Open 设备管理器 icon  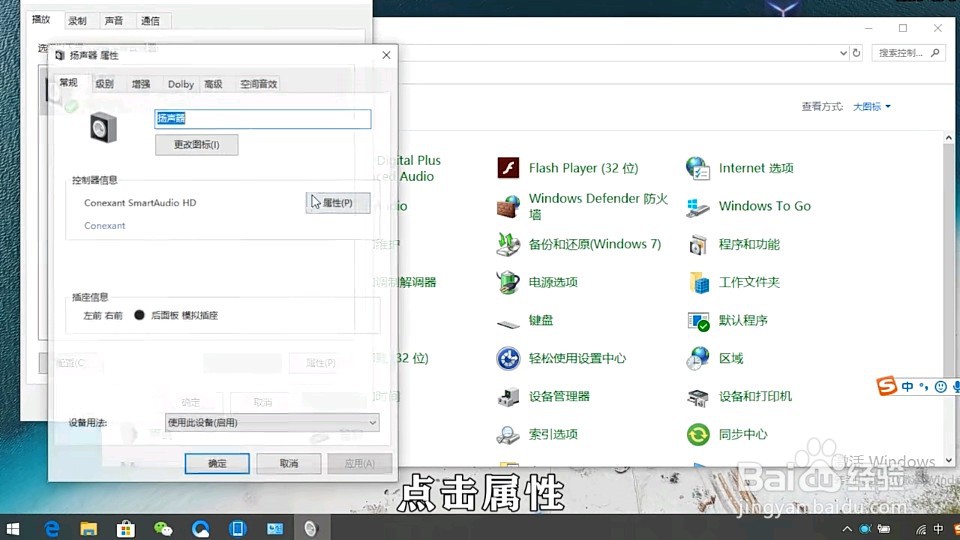tap(508, 397)
